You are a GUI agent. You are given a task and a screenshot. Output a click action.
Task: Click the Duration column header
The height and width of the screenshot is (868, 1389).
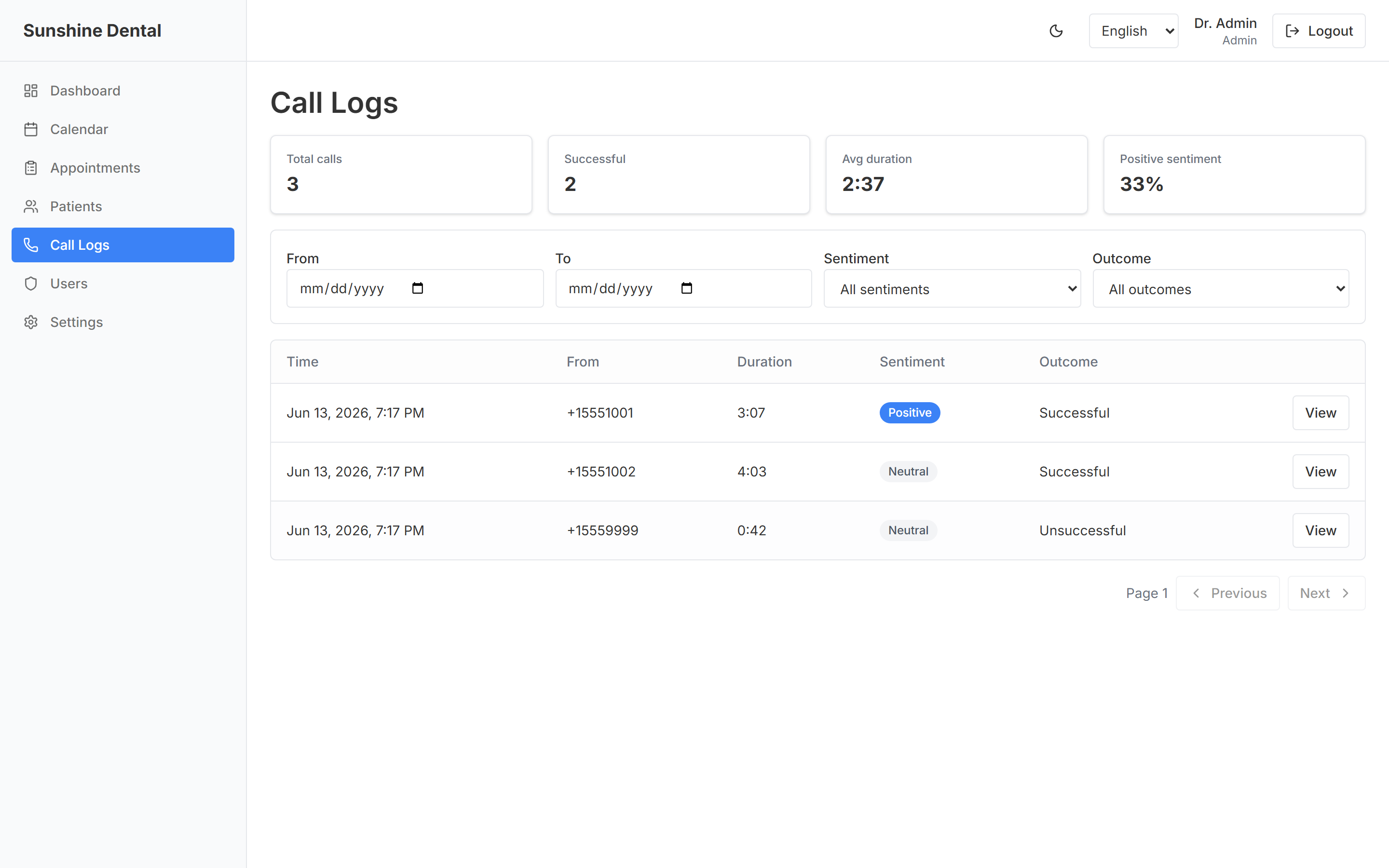coord(764,362)
